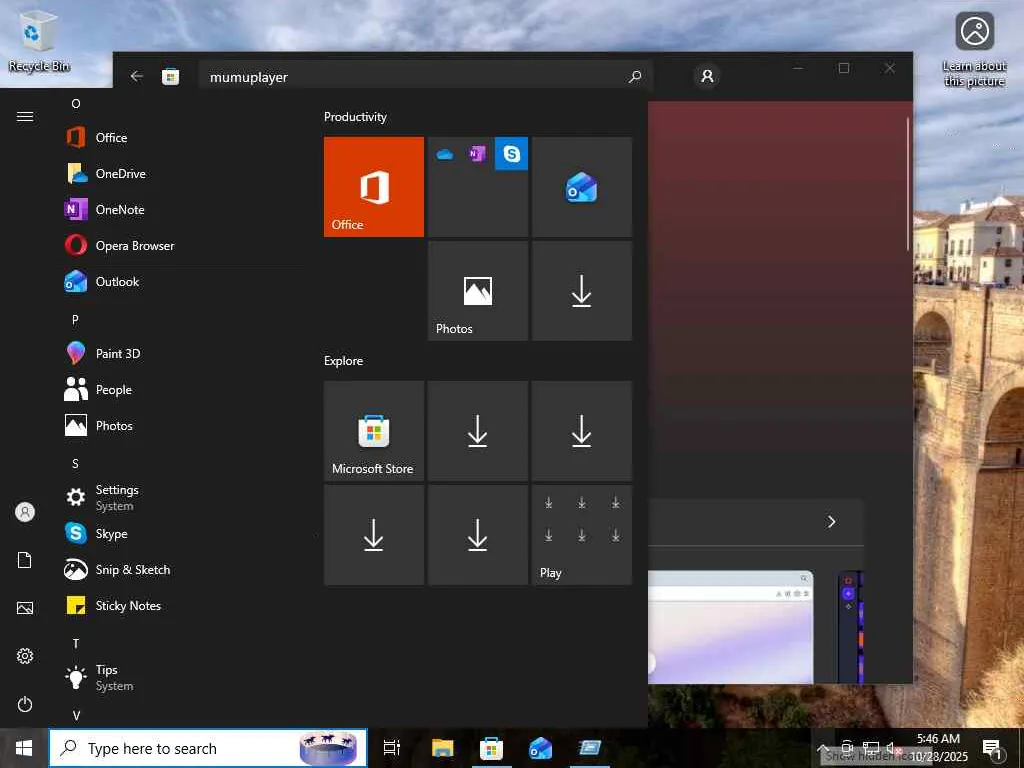Open the Microsoft Store tile

click(374, 431)
